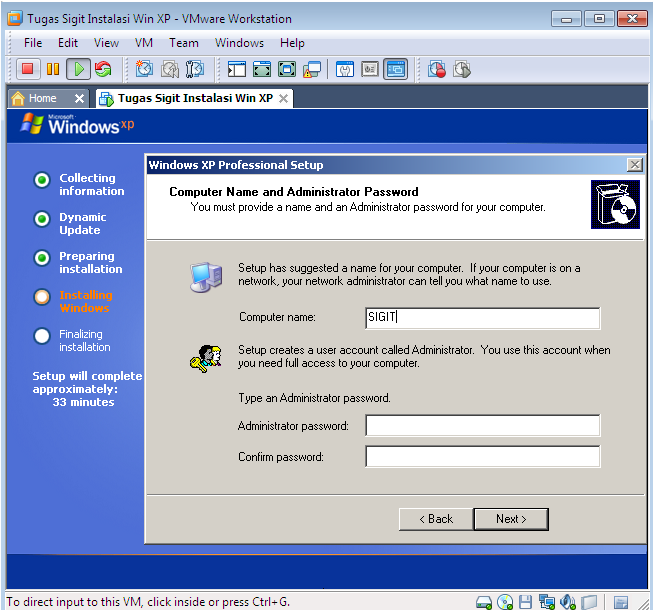Switch to the Home tab
The image size is (654, 611).
(x=43, y=98)
